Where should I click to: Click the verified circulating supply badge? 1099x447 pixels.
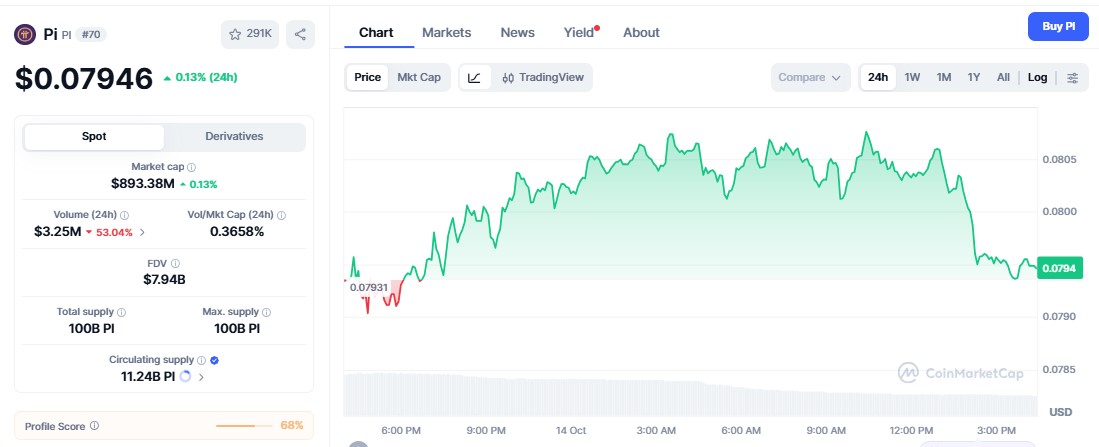[214, 360]
